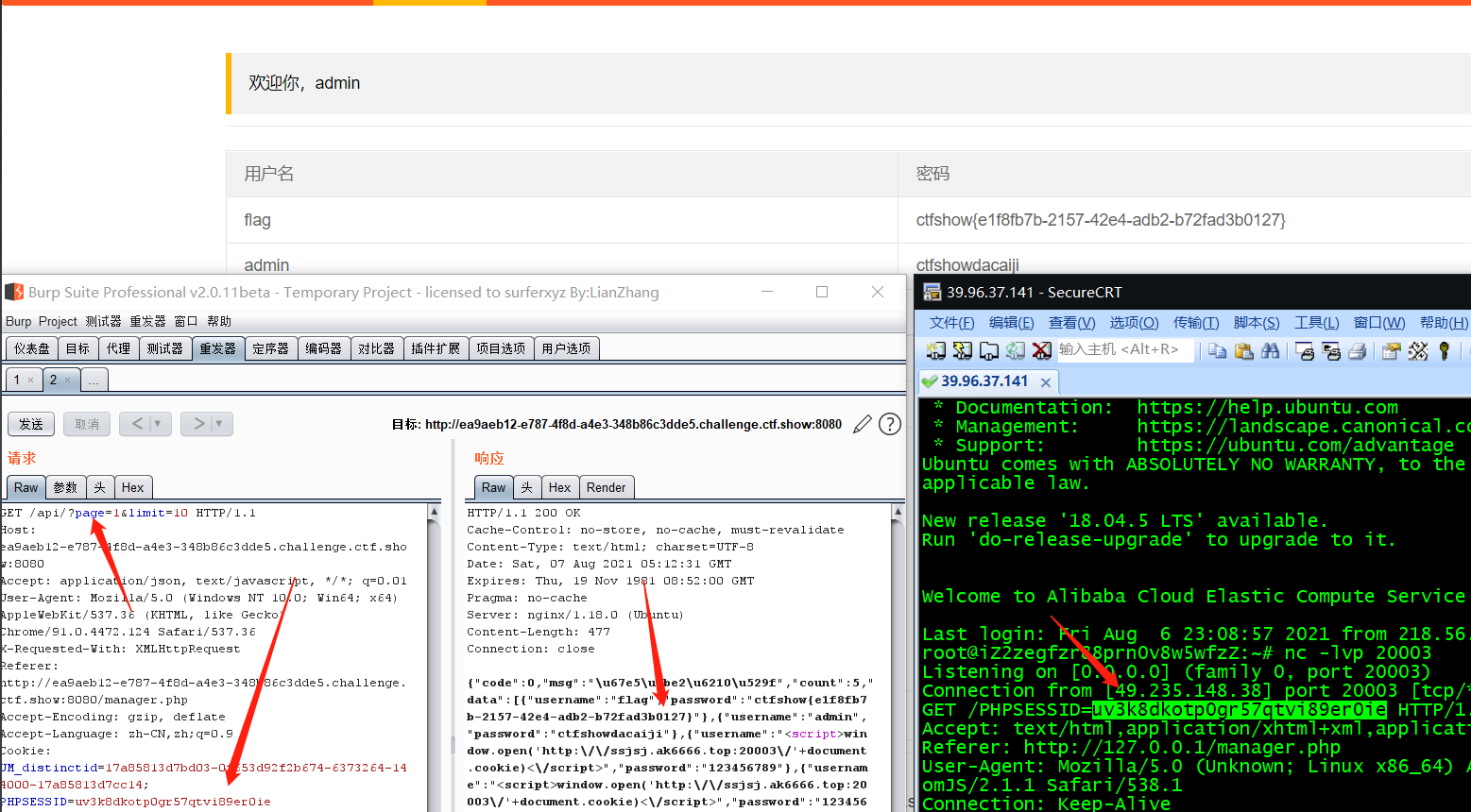This screenshot has width=1471, height=812.
Task: Open 工具(L) menu in SecureCRT
Action: [x=1316, y=322]
